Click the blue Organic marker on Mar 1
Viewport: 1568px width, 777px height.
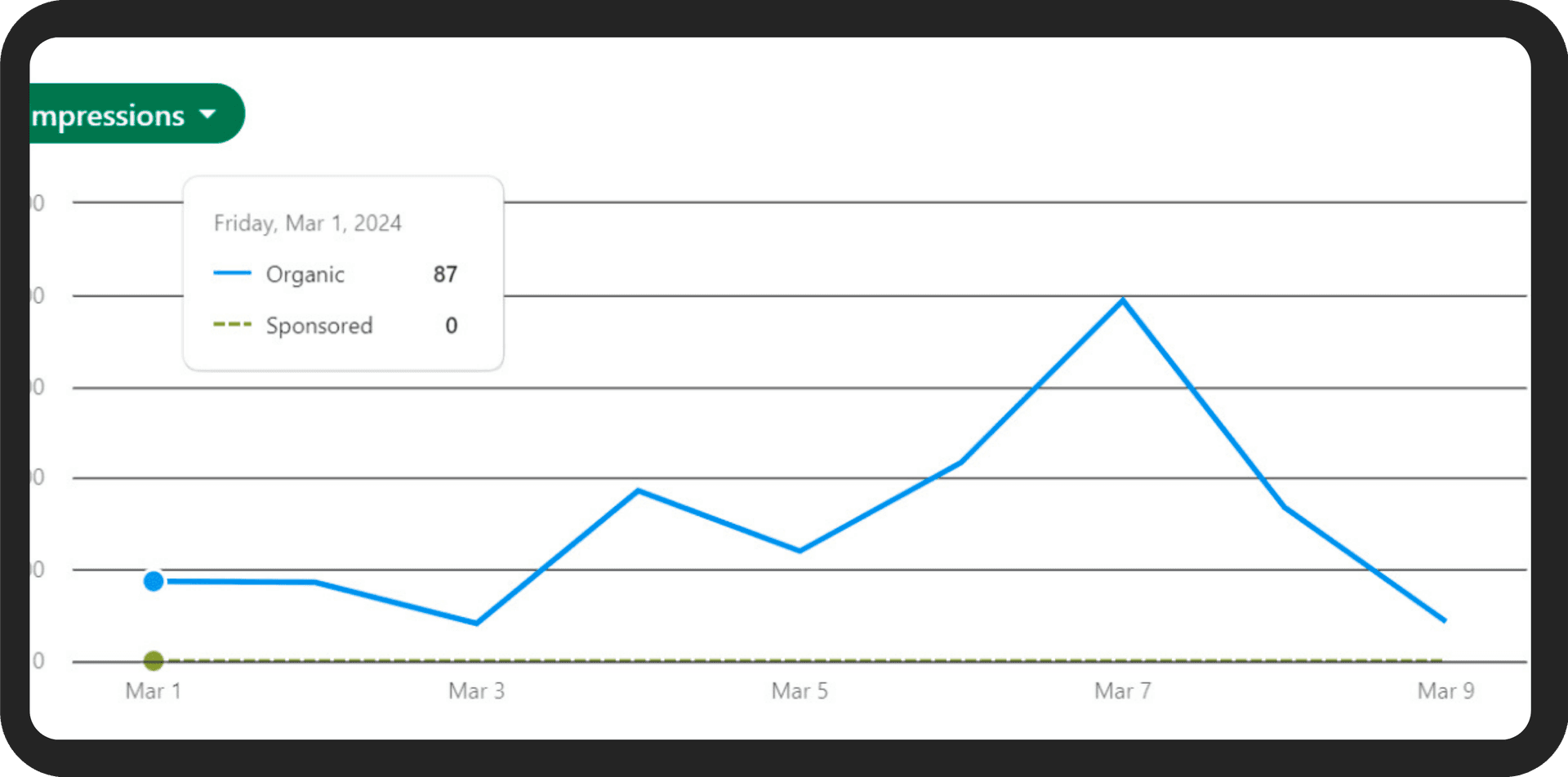(x=154, y=581)
